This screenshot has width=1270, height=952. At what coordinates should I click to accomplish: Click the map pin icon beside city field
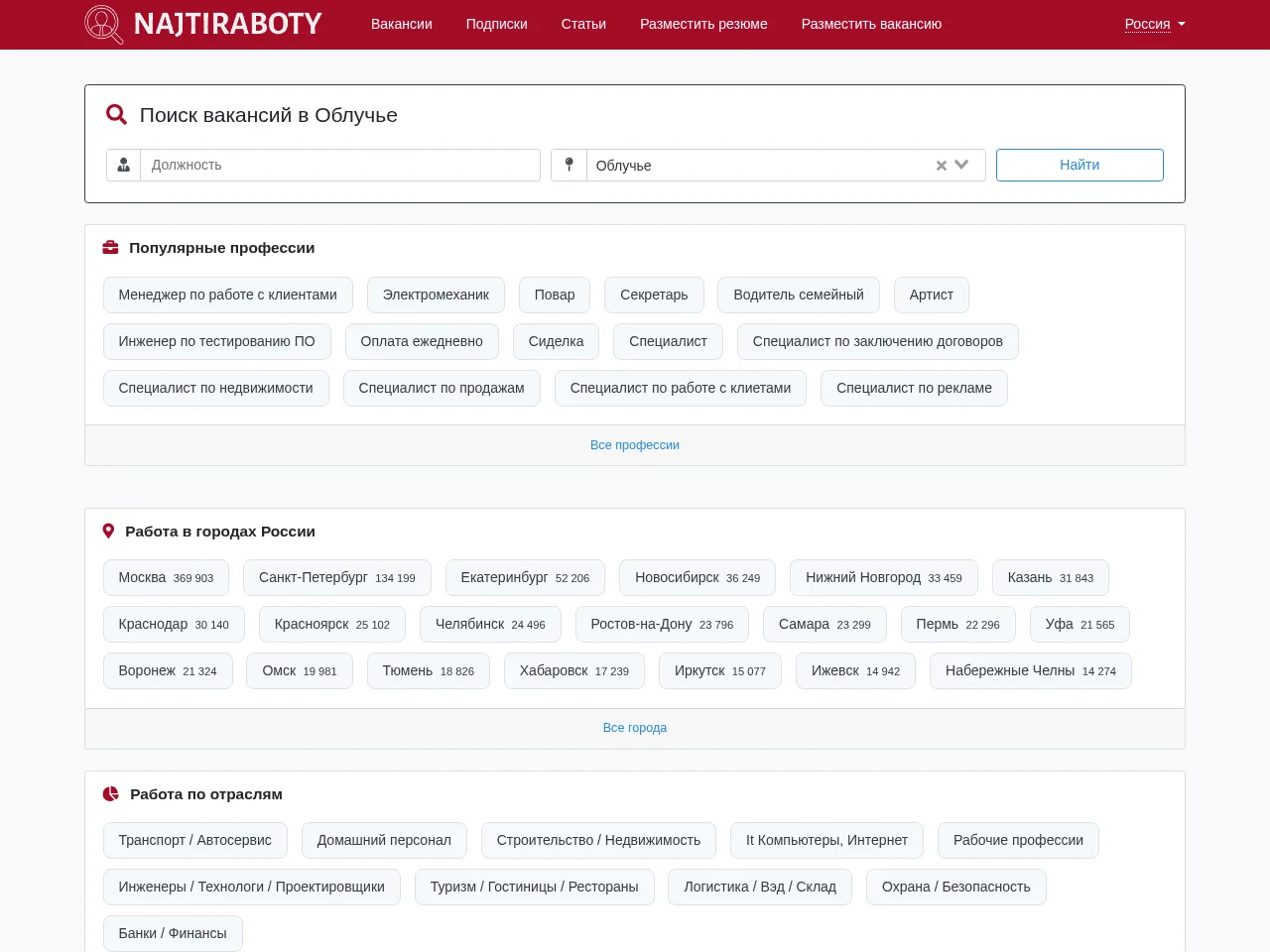pyautogui.click(x=569, y=165)
